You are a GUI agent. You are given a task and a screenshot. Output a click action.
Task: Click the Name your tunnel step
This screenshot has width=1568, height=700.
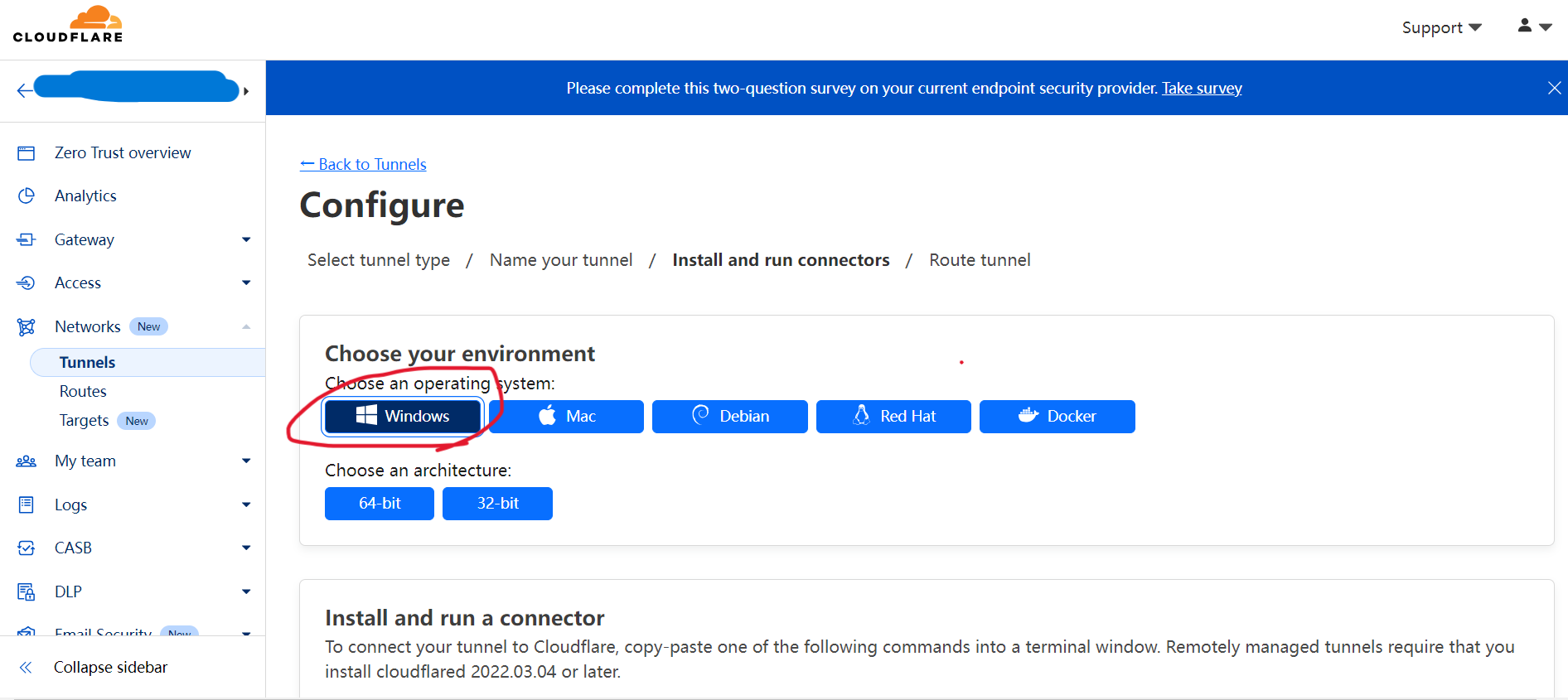[x=561, y=260]
